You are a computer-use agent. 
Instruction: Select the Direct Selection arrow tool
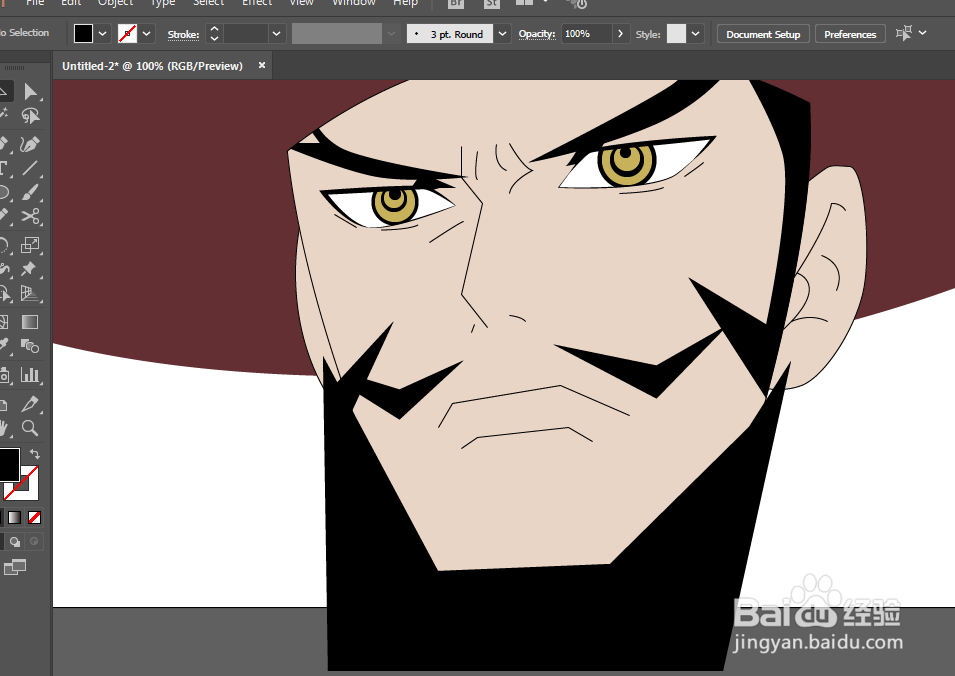[29, 91]
